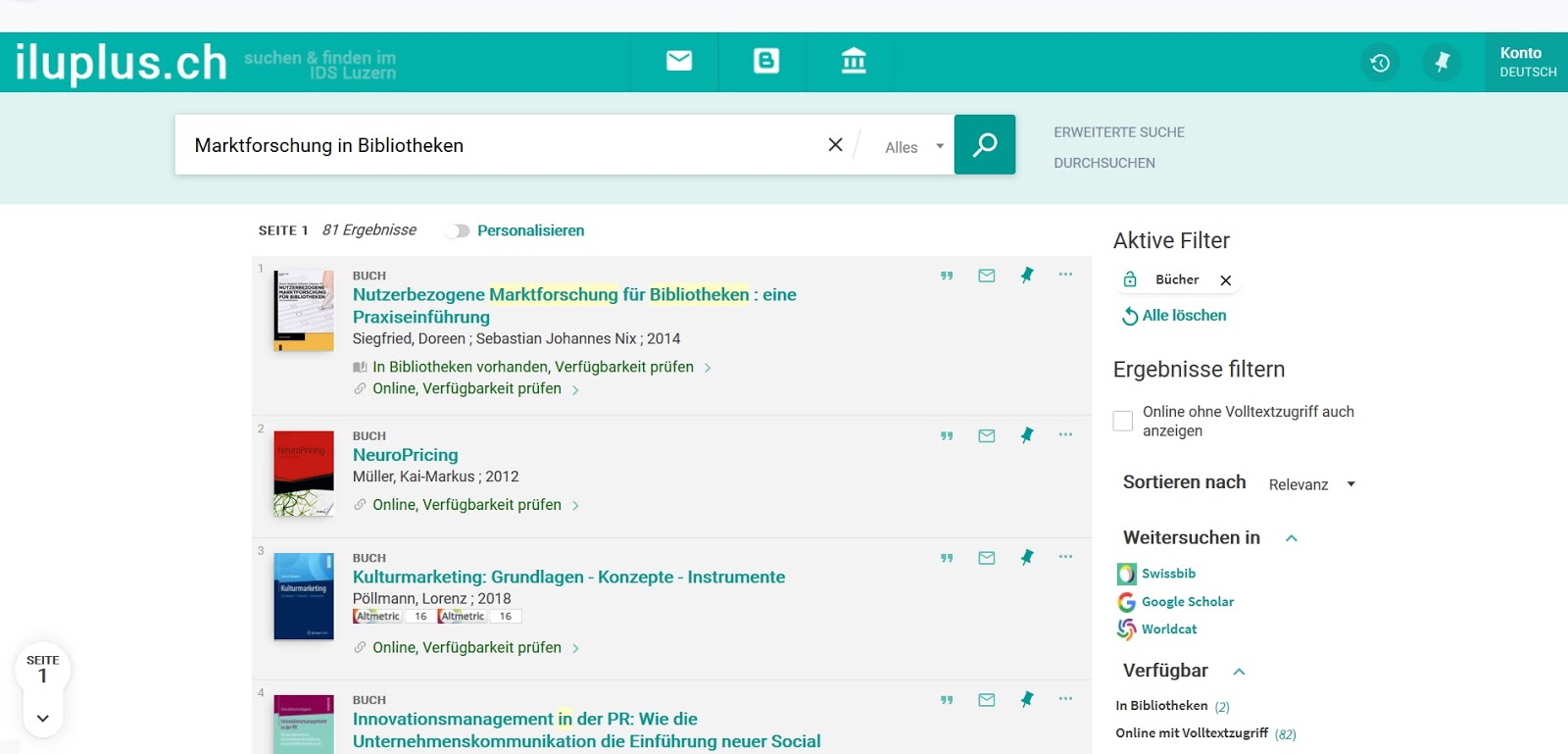The height and width of the screenshot is (754, 1568).
Task: Open the NeuroPricing title
Action: pyautogui.click(x=406, y=455)
